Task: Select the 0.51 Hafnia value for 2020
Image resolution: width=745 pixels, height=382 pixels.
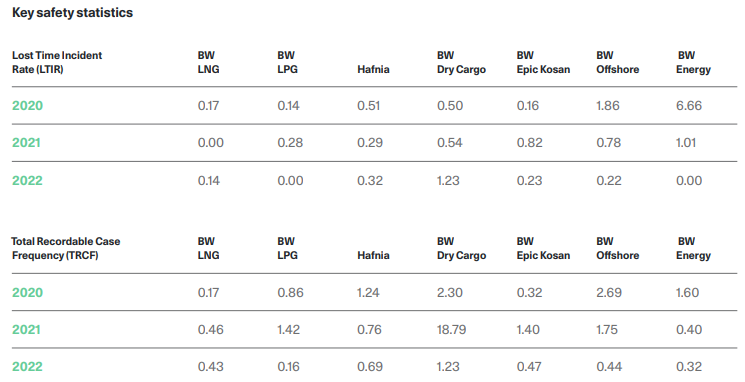Action: coord(369,105)
